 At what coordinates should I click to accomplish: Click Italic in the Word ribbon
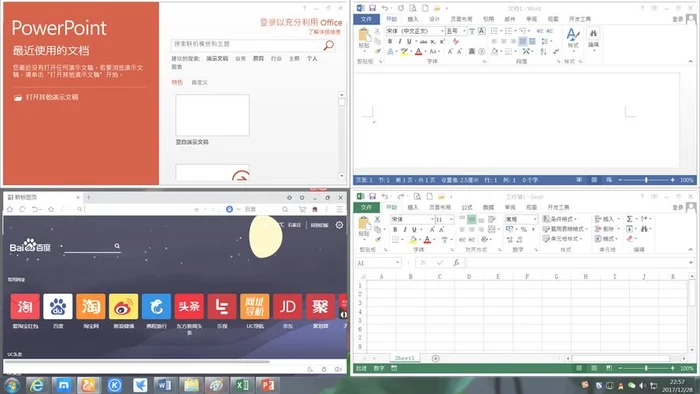400,41
